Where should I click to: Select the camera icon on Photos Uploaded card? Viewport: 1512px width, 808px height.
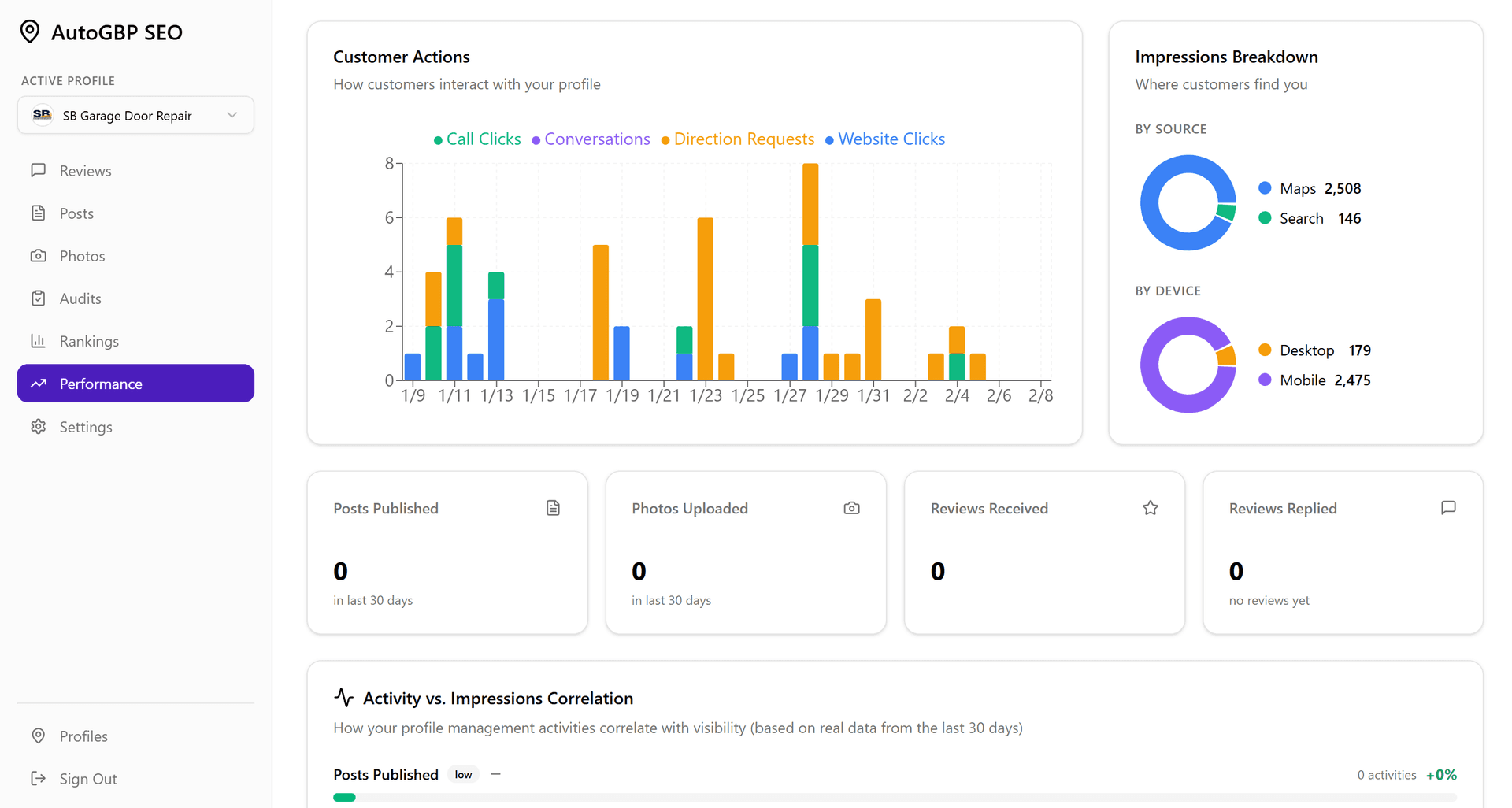coord(851,508)
